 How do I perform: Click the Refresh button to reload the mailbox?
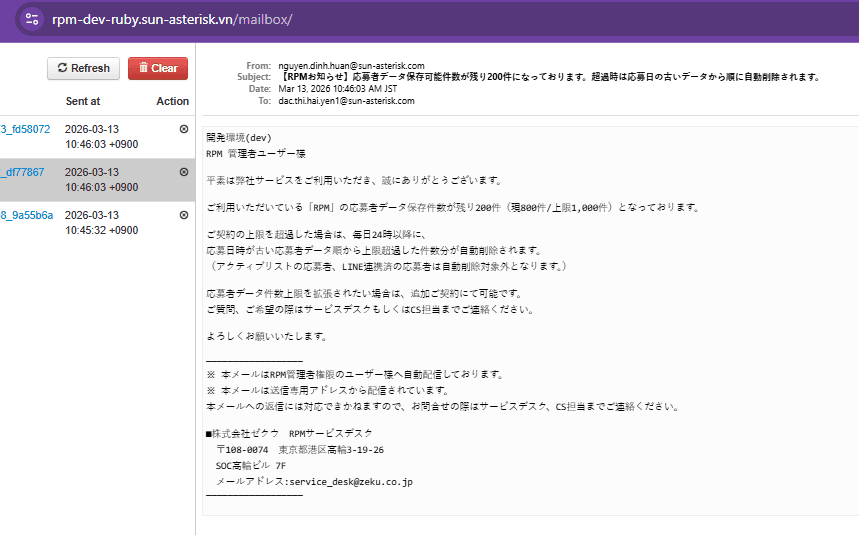point(83,68)
